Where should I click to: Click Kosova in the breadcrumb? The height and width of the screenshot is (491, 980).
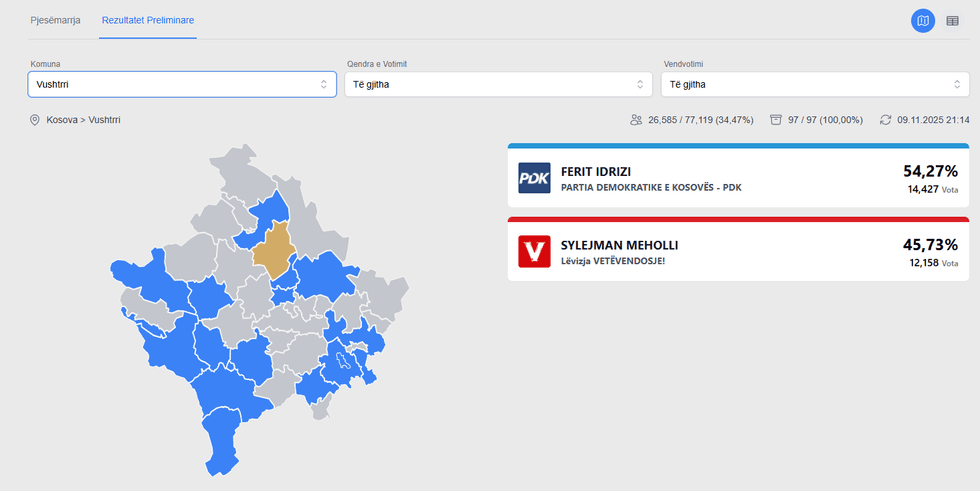pos(64,120)
